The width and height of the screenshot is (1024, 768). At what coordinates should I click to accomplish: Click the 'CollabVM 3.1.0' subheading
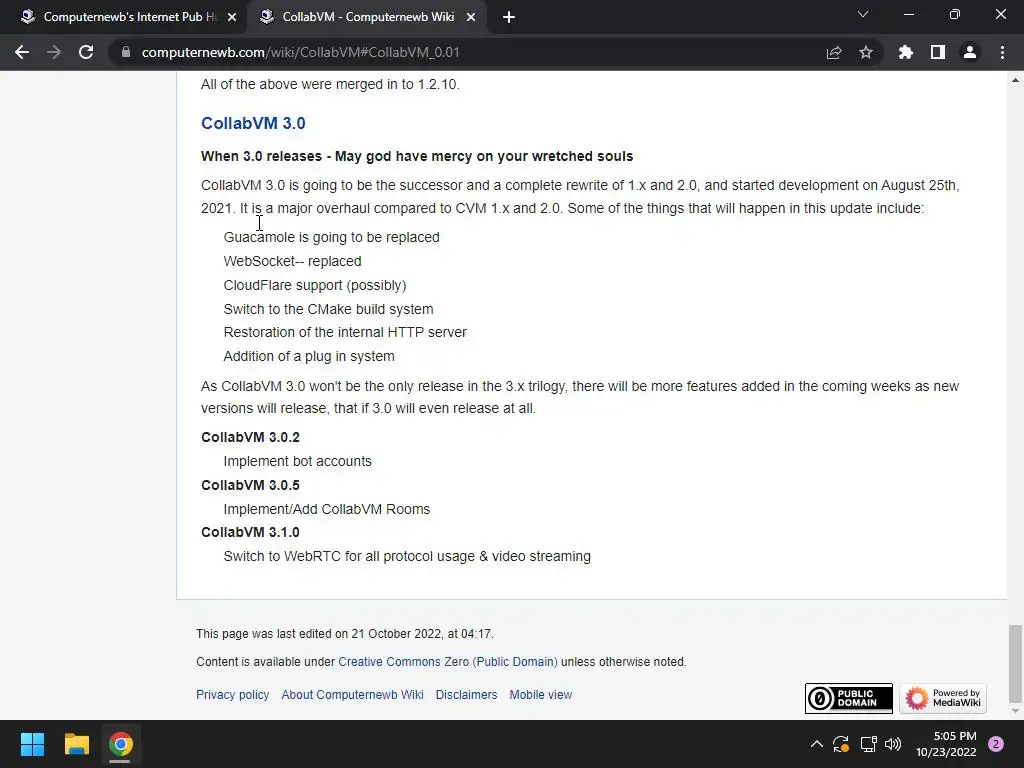[x=250, y=532]
